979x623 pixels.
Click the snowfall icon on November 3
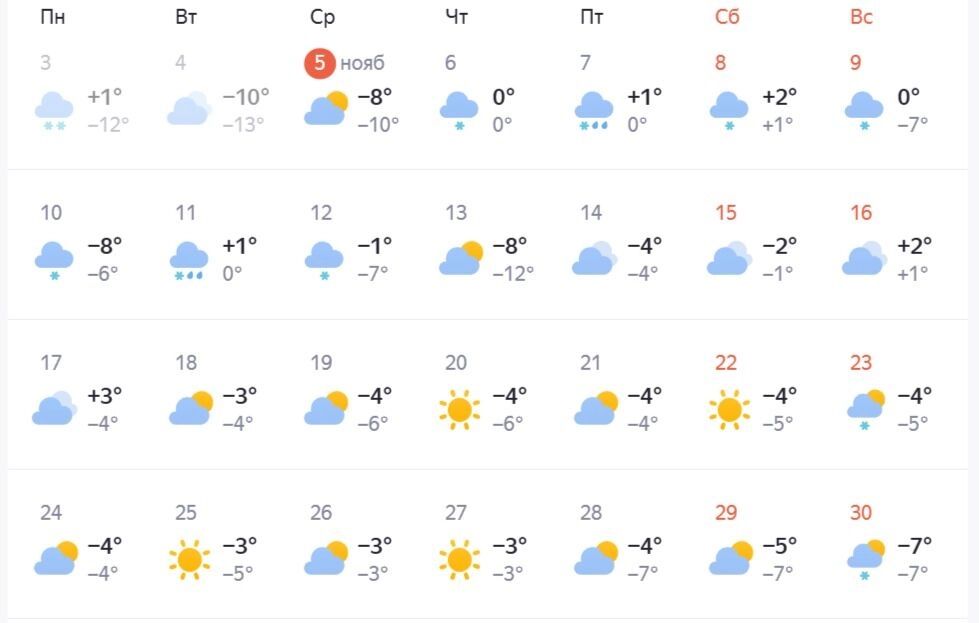click(x=55, y=105)
